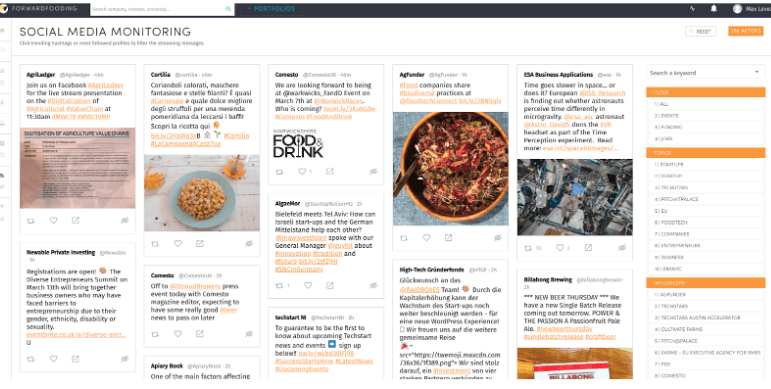
Task: Select the JOBS filter
Action: (x=706, y=139)
